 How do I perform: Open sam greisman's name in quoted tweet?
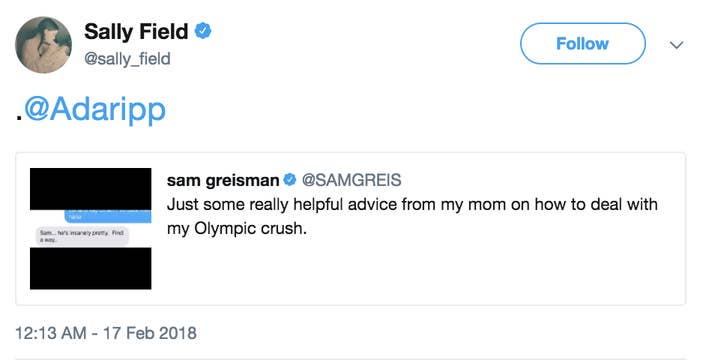click(223, 180)
